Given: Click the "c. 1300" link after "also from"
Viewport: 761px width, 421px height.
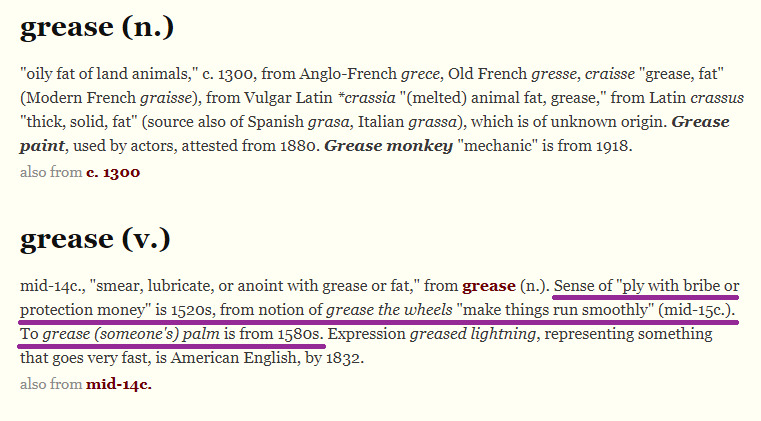Looking at the screenshot, I should click(113, 172).
